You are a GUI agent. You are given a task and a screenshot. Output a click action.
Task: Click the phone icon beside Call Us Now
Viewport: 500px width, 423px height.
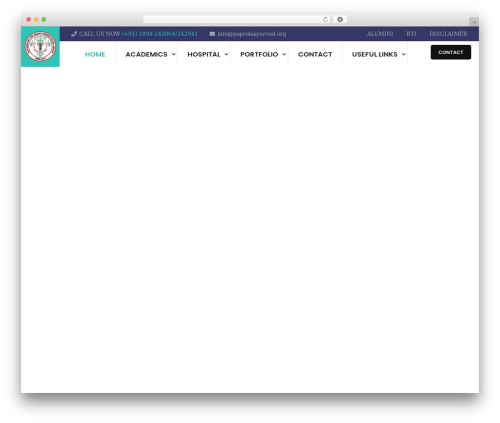pyautogui.click(x=74, y=34)
